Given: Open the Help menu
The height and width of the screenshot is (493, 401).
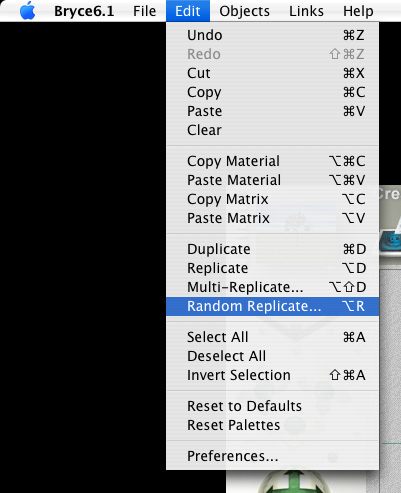Looking at the screenshot, I should coord(358,11).
